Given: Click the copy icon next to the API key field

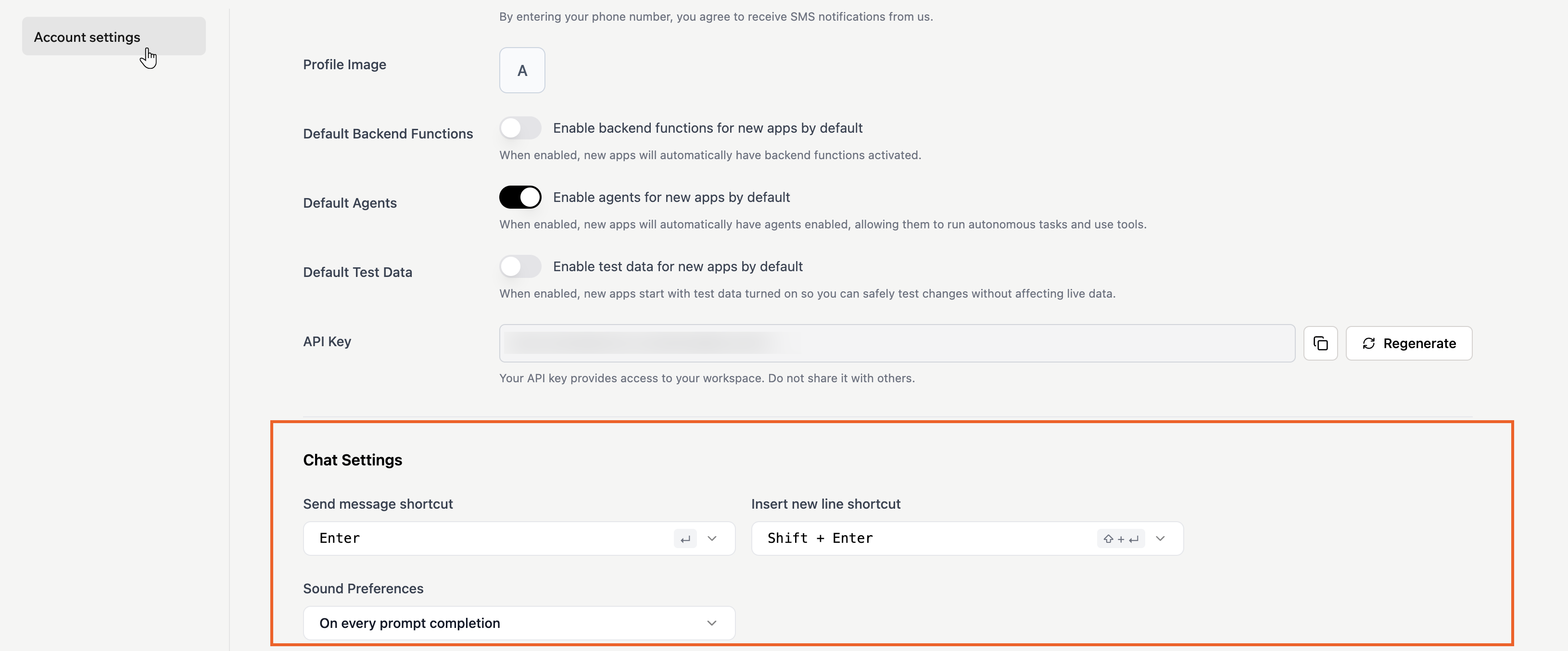Looking at the screenshot, I should [1320, 343].
